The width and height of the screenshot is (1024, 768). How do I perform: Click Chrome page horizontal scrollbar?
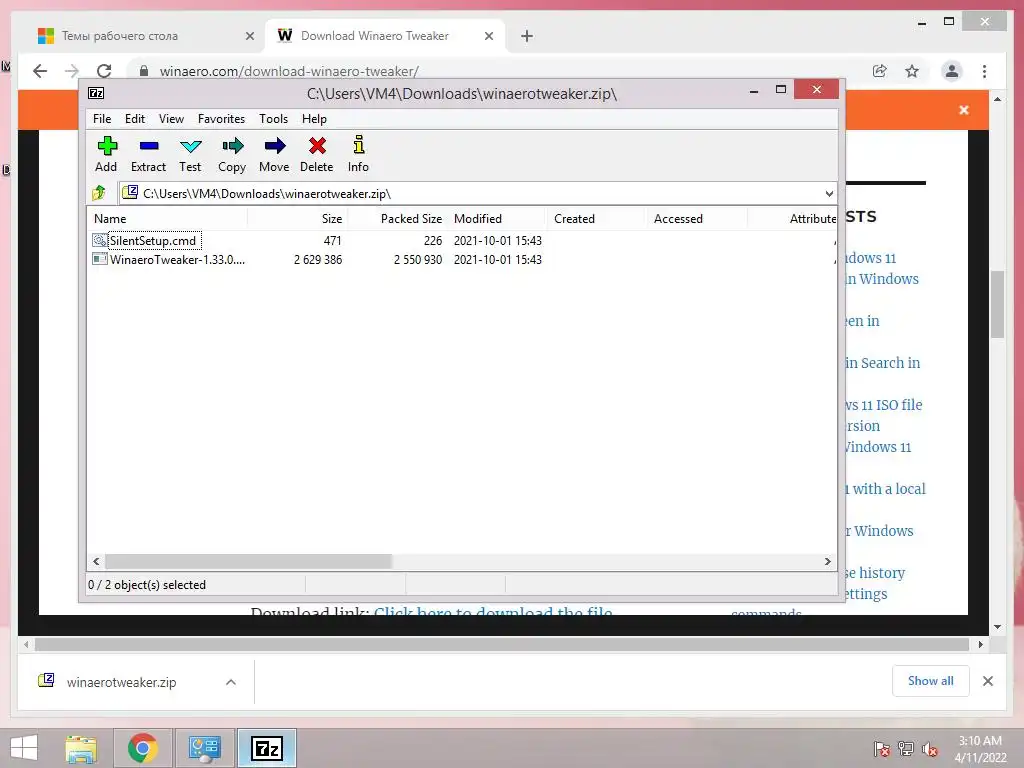[502, 644]
